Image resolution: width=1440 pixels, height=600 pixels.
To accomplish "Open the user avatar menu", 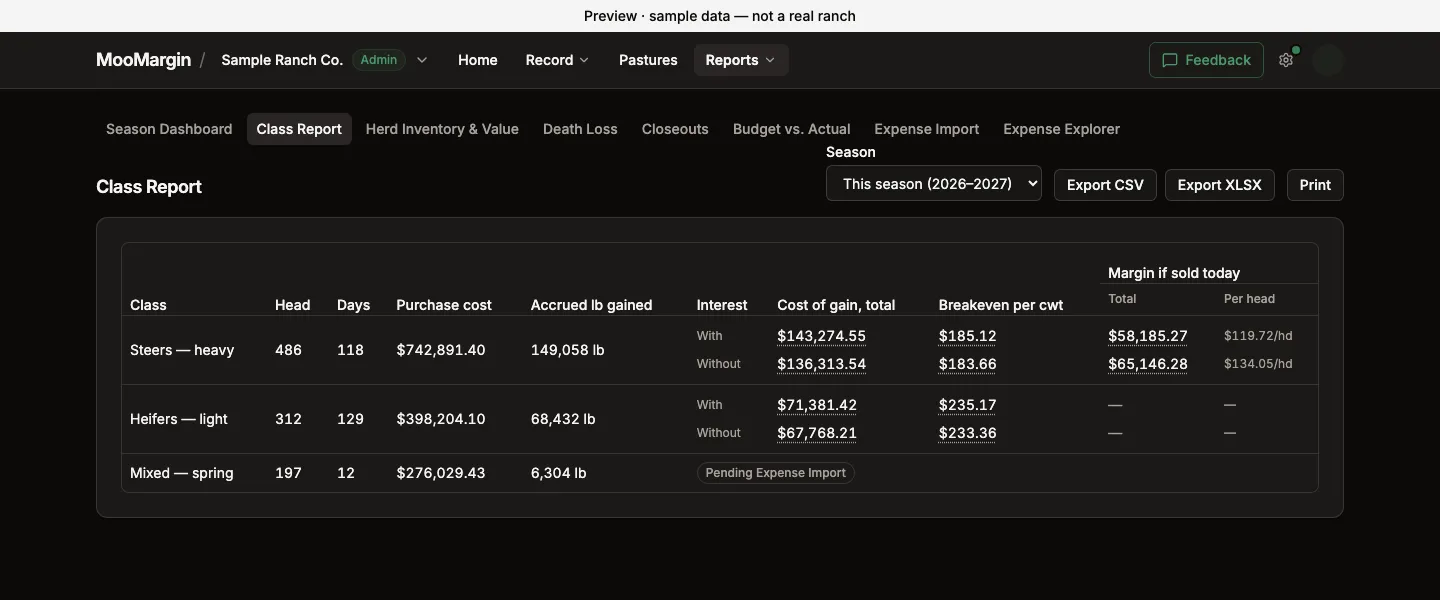I will point(1328,60).
